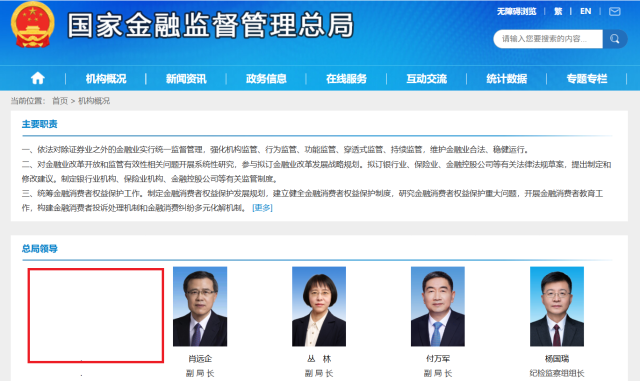Click the name 肖远企
The width and height of the screenshot is (640, 381).
(200, 359)
